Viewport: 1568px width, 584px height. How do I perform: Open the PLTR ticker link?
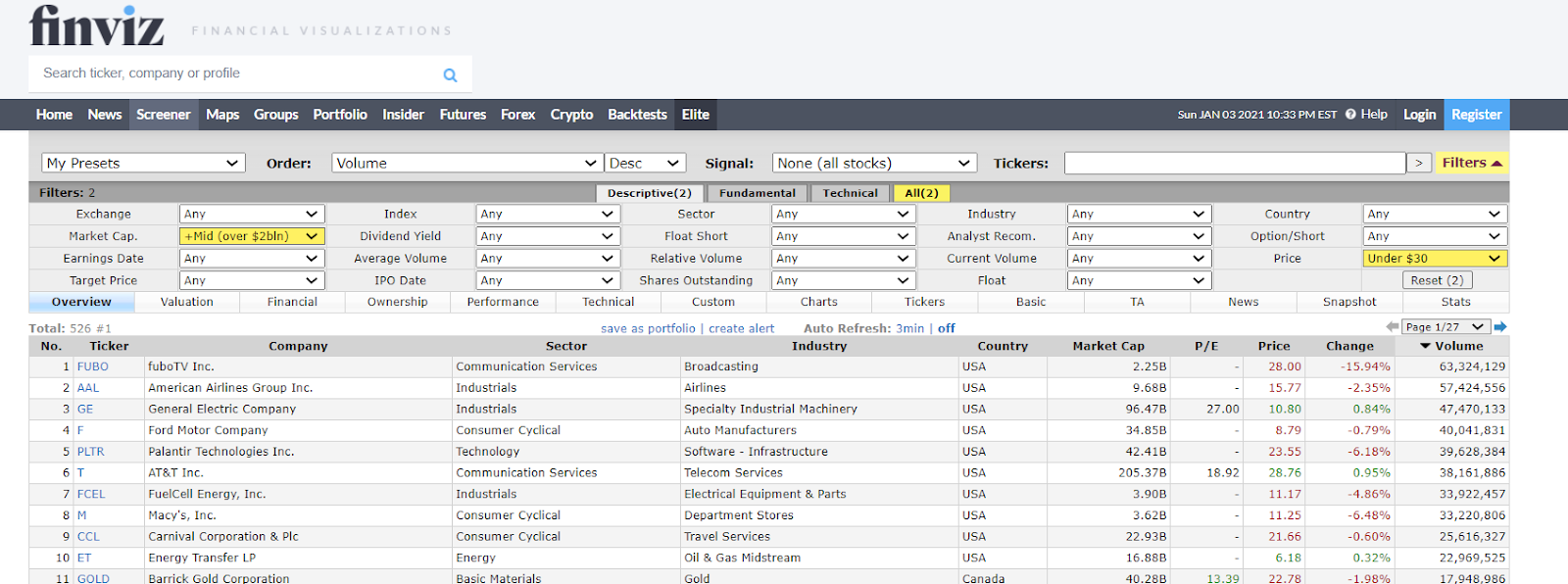coord(91,452)
